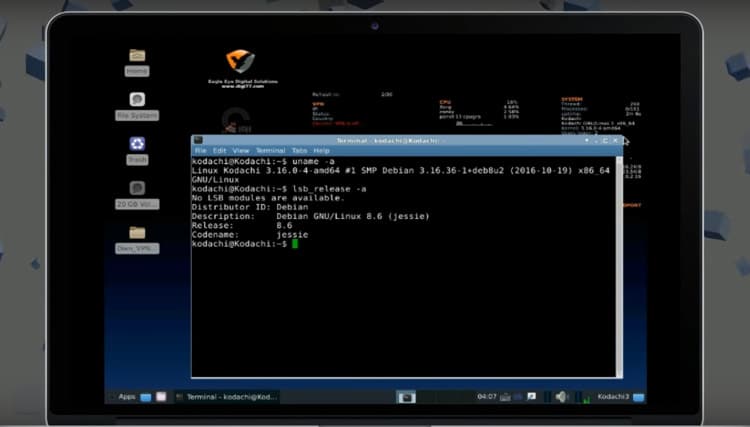Click the pink-white launcher icon in the taskbar
This screenshot has height=427, width=750.
click(x=161, y=396)
